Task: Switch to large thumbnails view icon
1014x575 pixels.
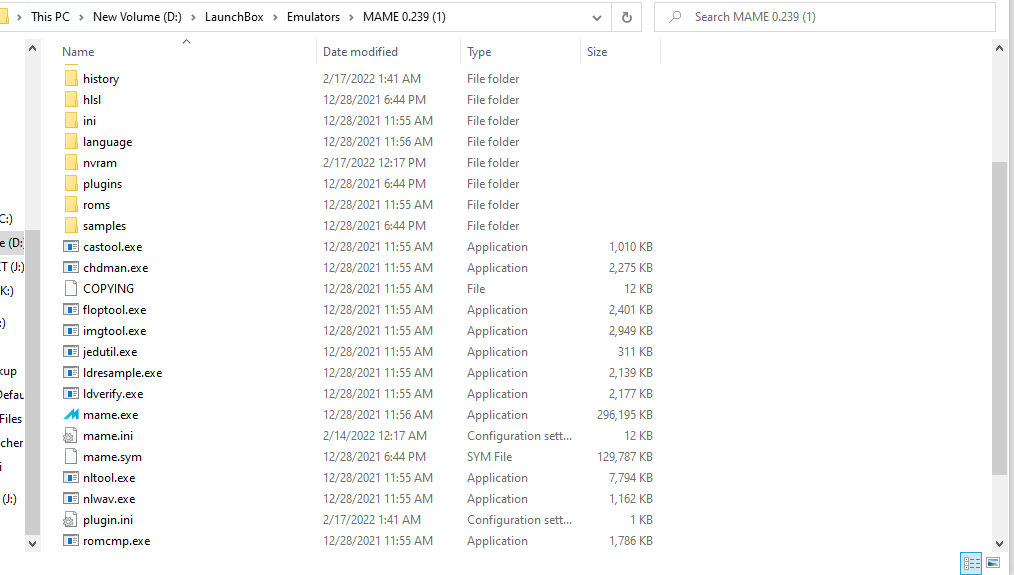Action: point(993,563)
